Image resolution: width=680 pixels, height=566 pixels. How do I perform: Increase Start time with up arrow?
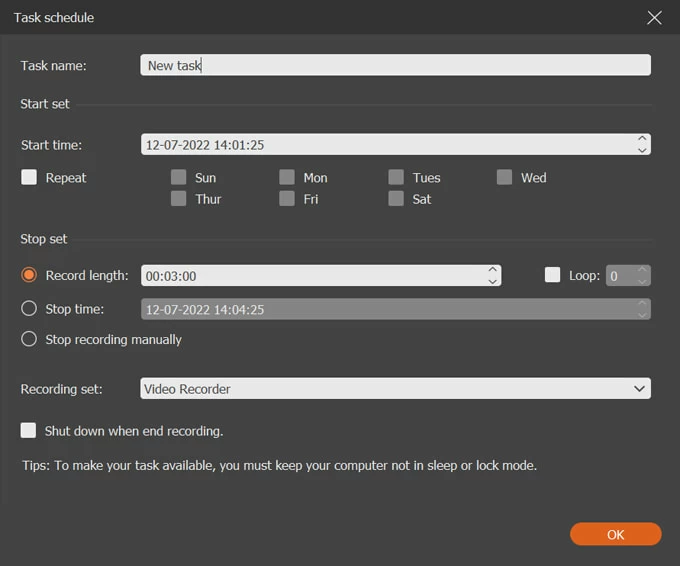pos(642,139)
